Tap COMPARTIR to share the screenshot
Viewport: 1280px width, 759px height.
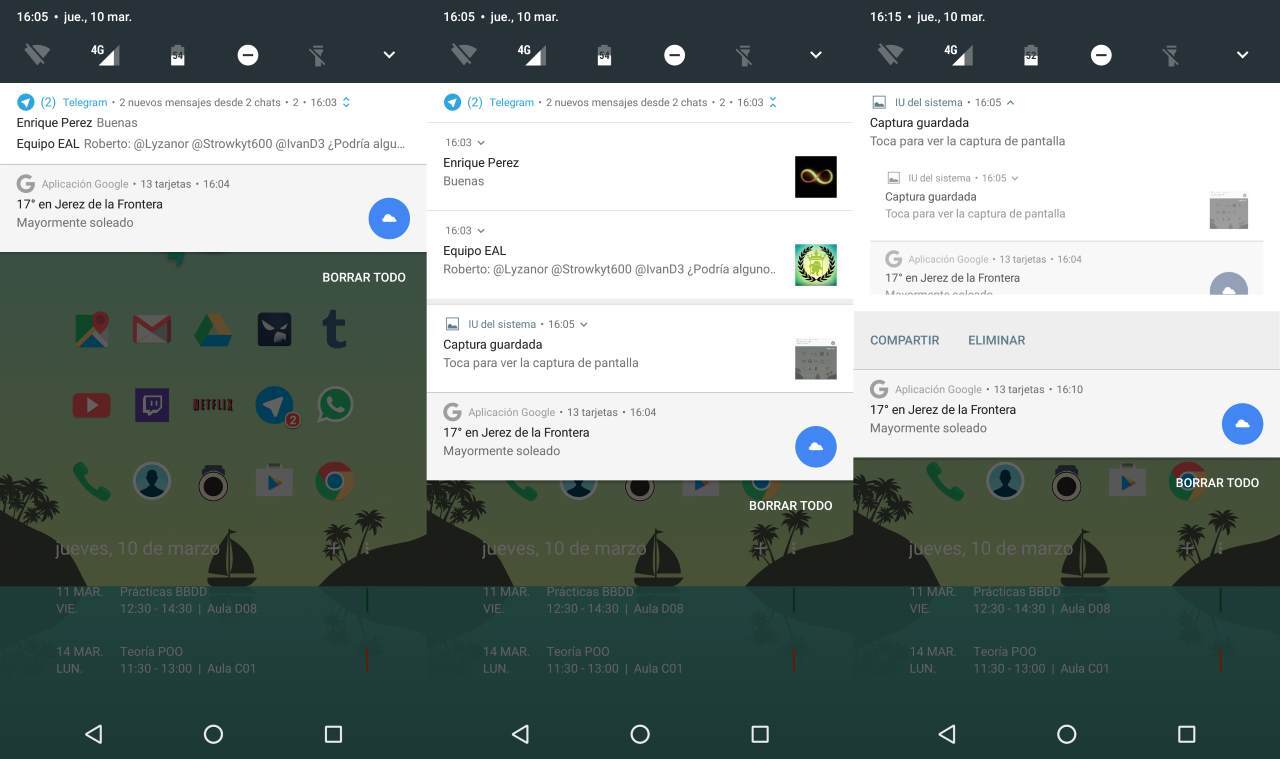(905, 340)
